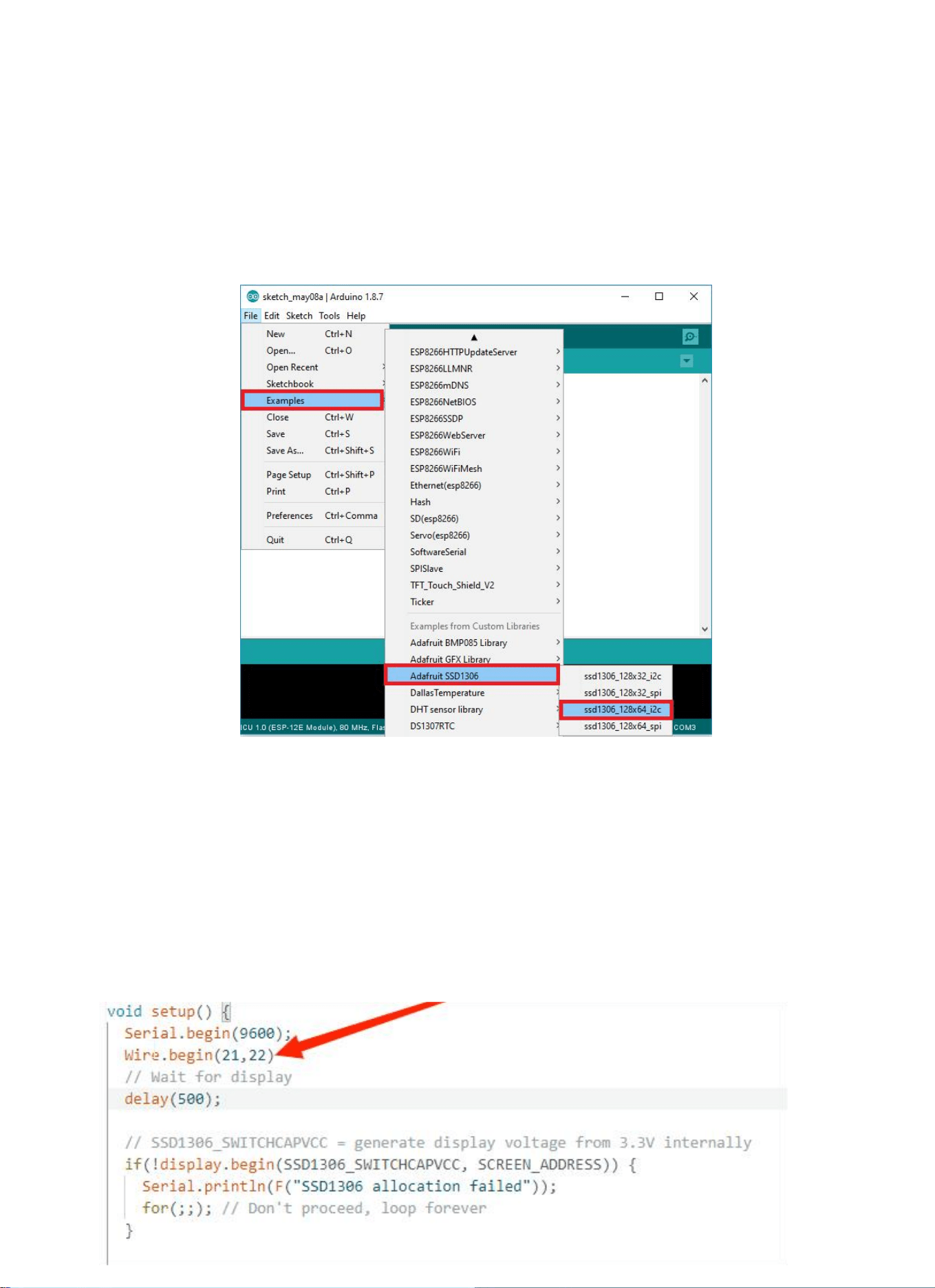Open ssd1306_128x32_i2c example
Screen dimensions: 935x1288
click(x=616, y=676)
